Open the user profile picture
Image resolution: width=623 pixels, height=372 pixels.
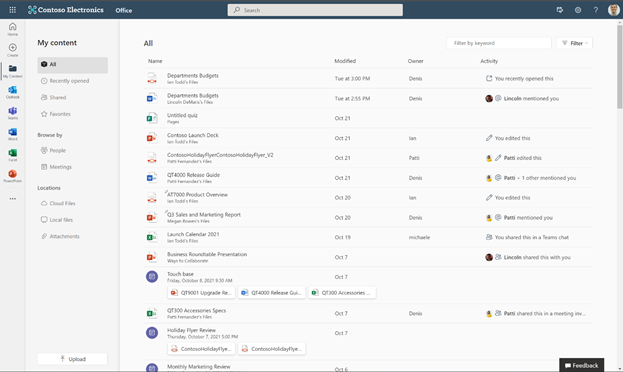pos(613,10)
